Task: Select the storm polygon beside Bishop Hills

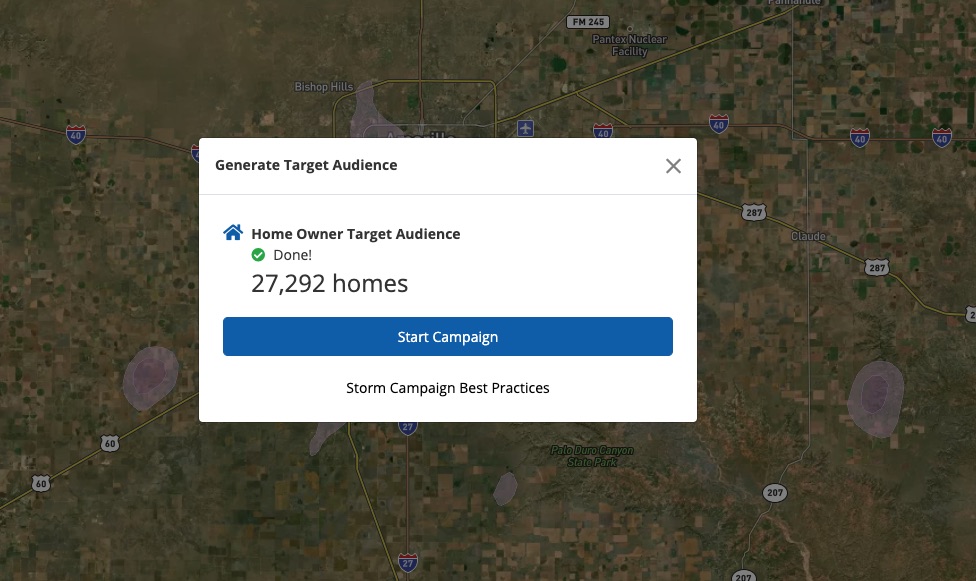Action: (364, 108)
